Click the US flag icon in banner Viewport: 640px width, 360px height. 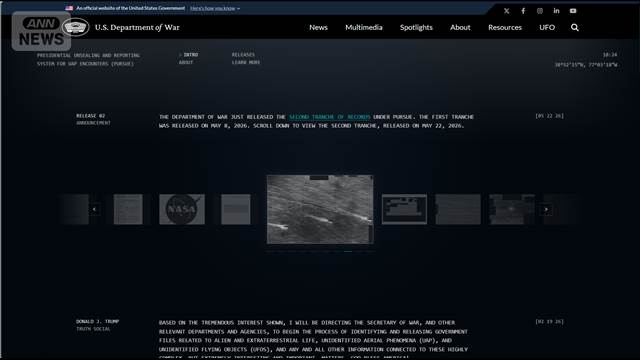69,8
